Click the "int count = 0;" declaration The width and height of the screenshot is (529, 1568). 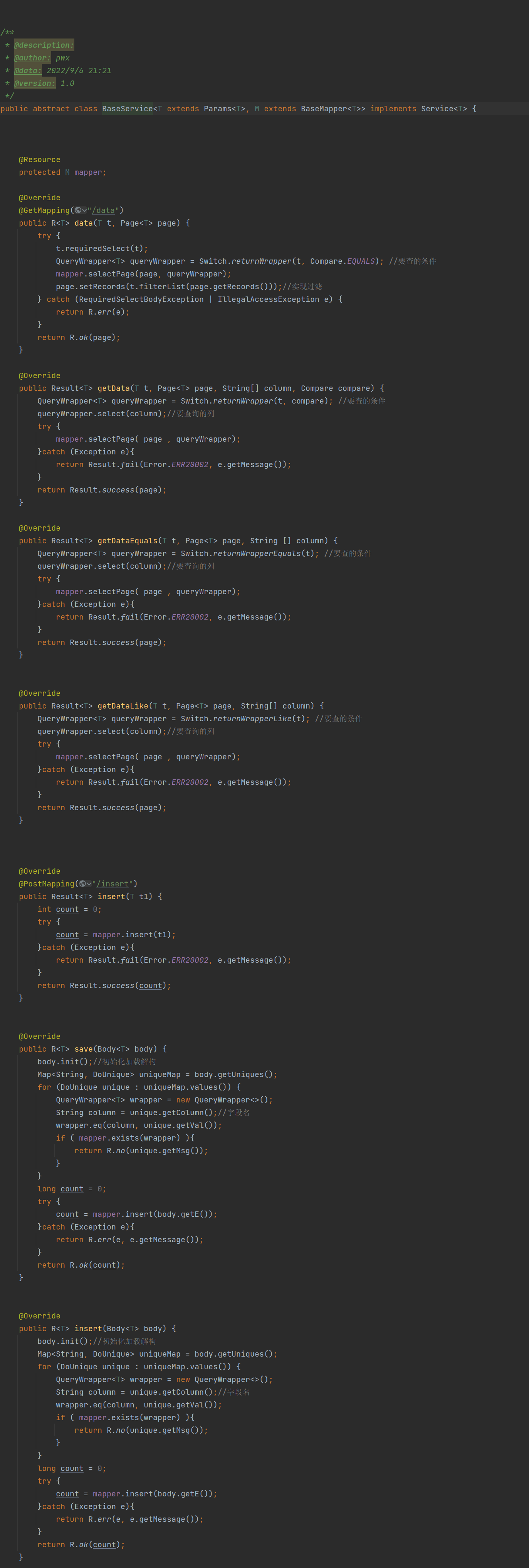pyautogui.click(x=69, y=910)
